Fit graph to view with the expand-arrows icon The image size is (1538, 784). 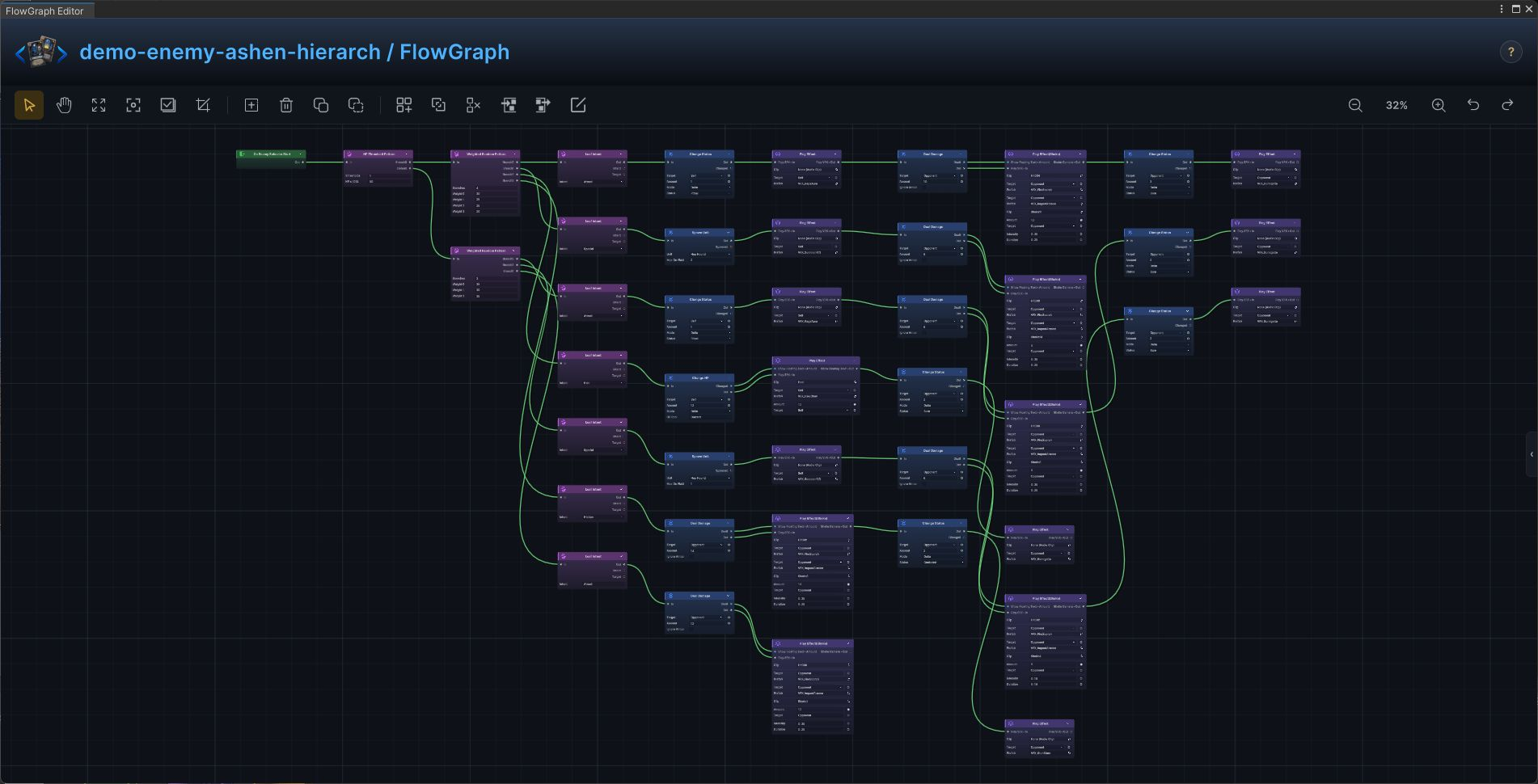point(99,105)
